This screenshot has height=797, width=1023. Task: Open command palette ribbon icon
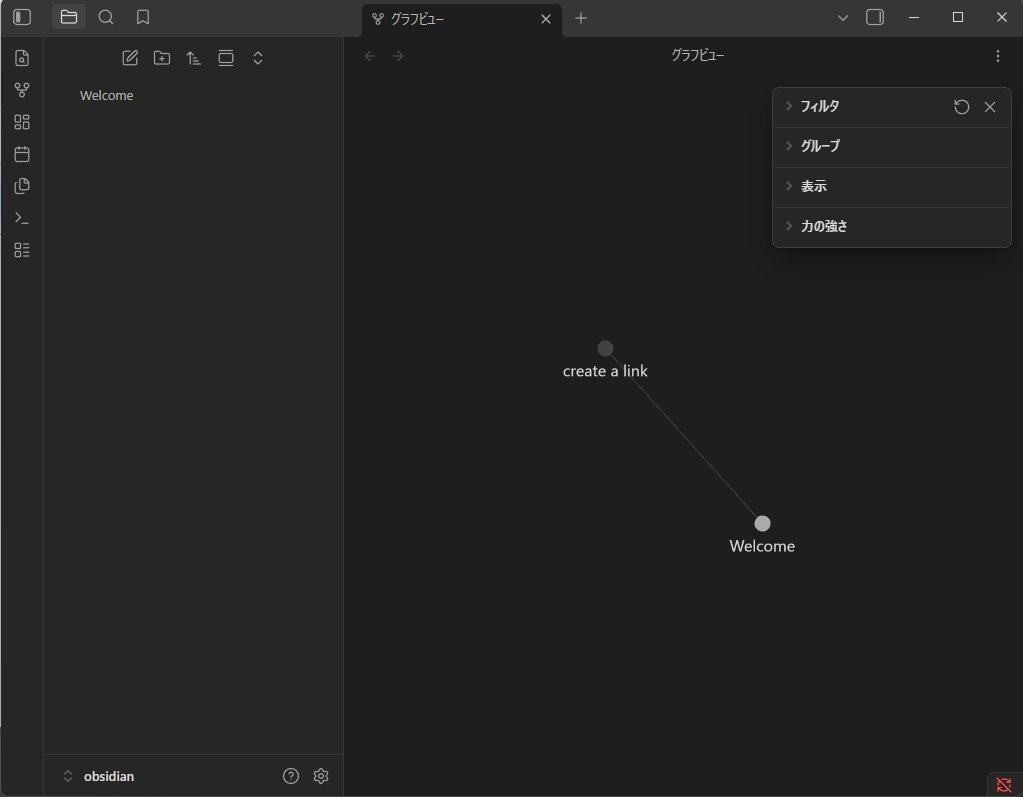[x=22, y=218]
